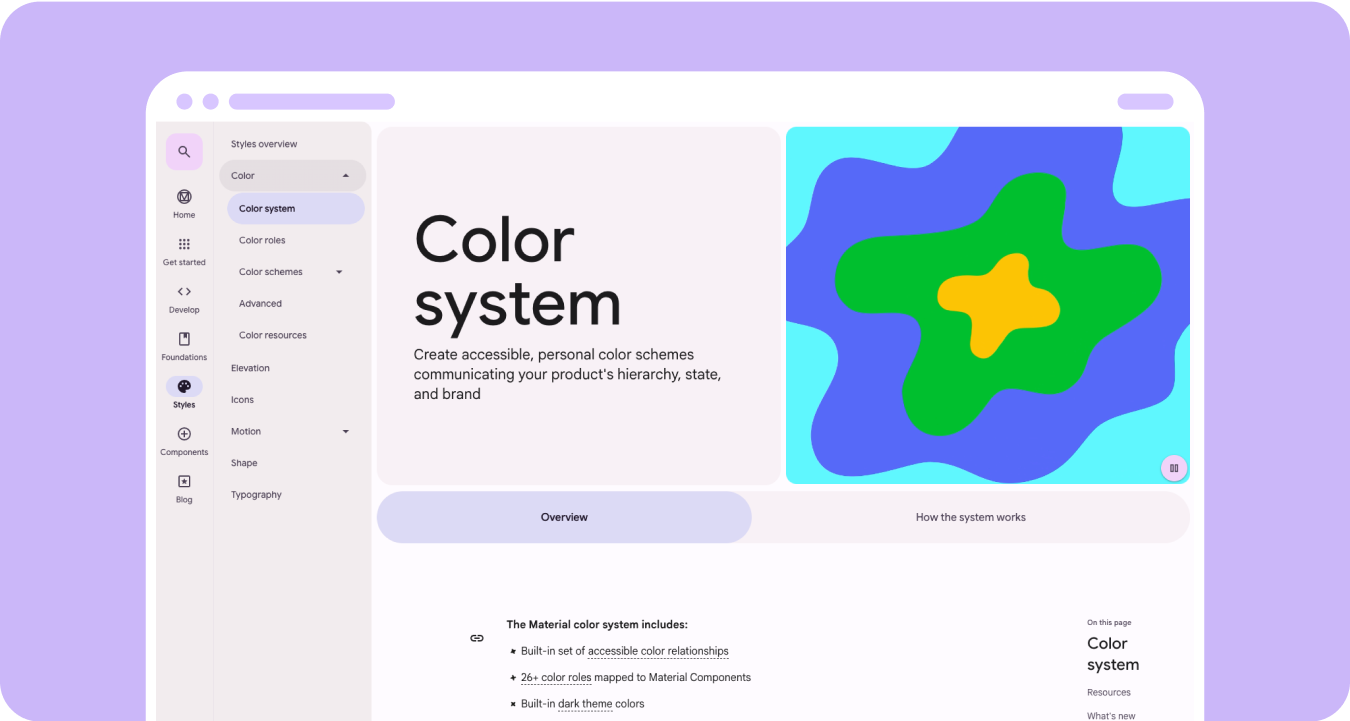Expand the Color schemes submenu
The width and height of the screenshot is (1350, 721).
(339, 272)
